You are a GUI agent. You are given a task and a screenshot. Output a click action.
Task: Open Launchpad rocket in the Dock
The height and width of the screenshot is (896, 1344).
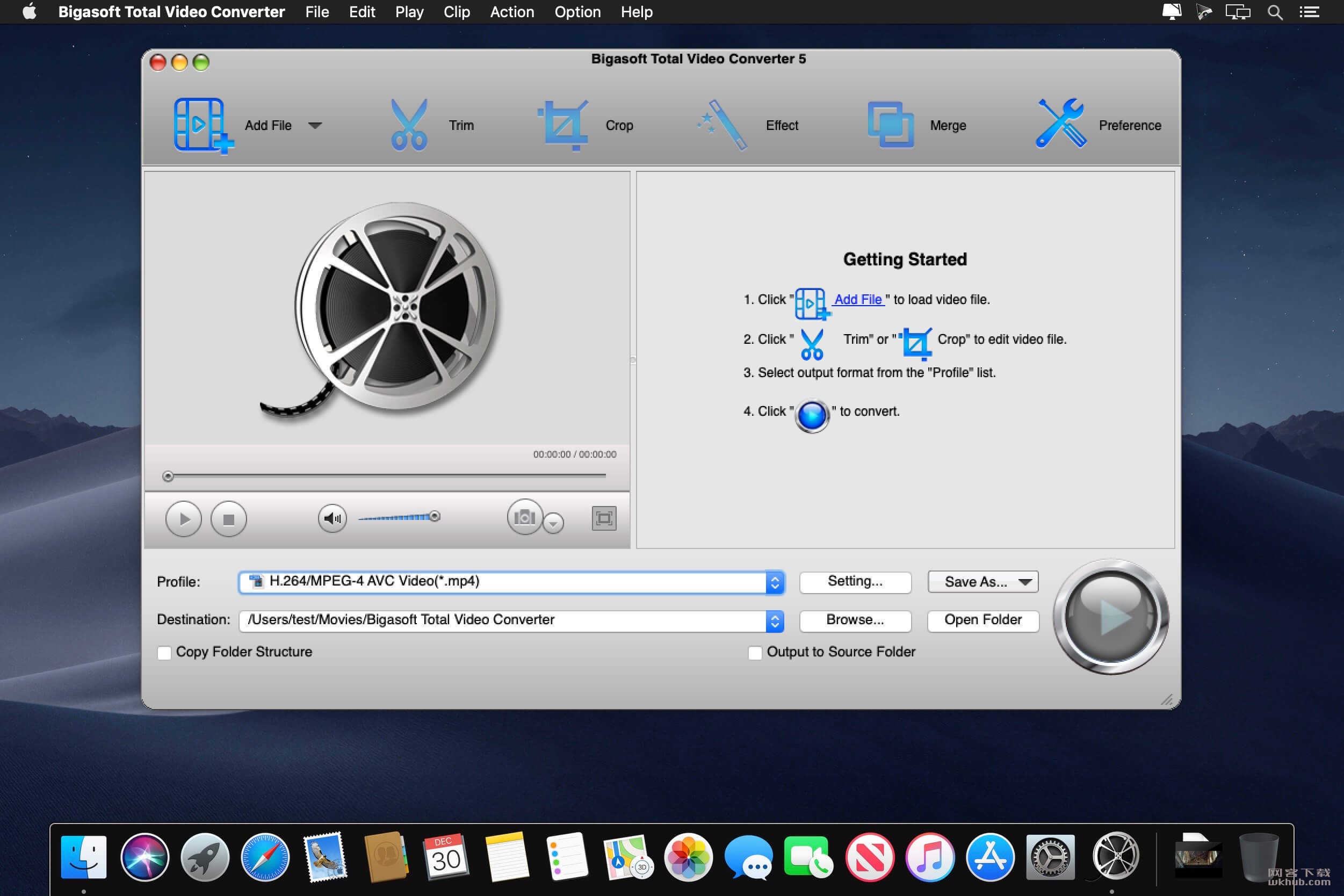pos(205,857)
